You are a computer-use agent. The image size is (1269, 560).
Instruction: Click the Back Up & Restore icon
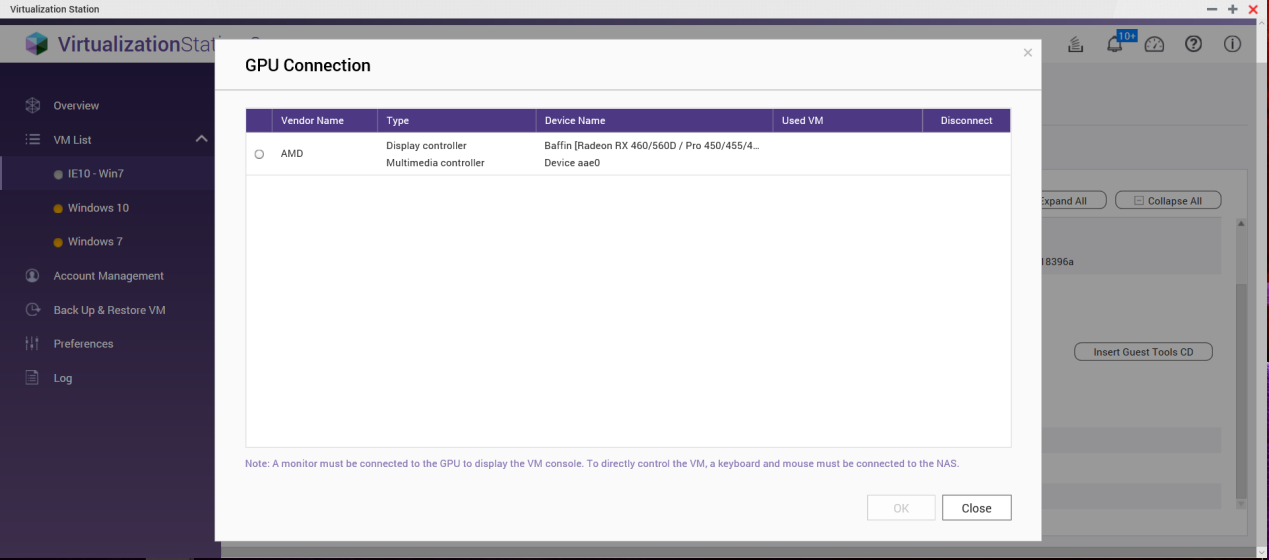(32, 310)
